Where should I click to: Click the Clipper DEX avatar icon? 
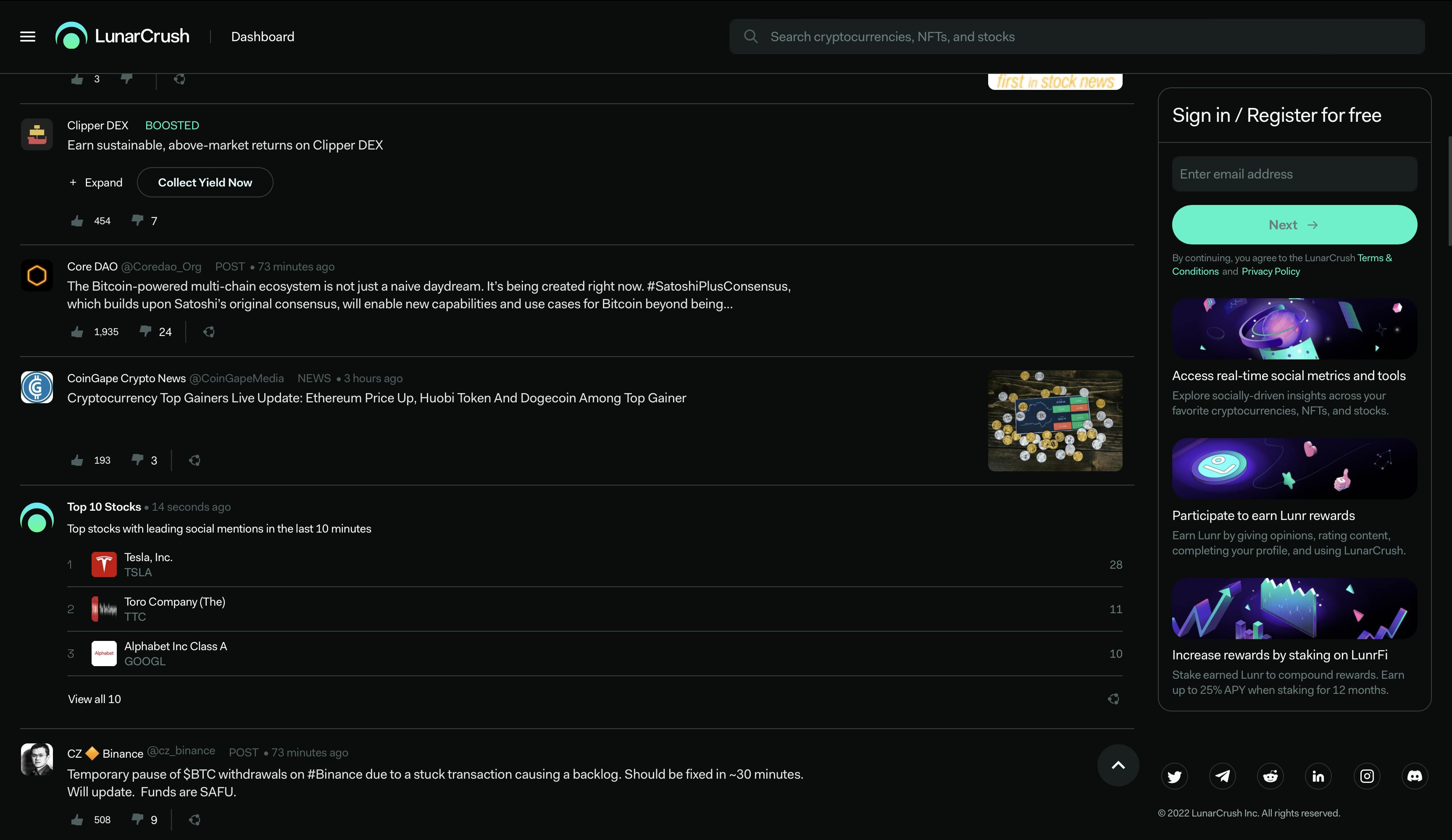point(37,134)
